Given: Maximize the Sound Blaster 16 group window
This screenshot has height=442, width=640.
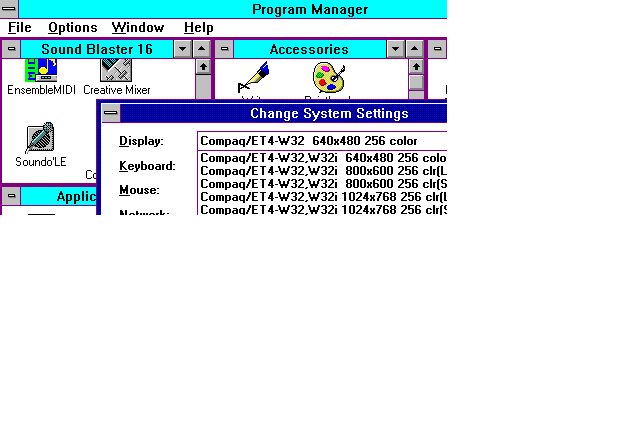Looking at the screenshot, I should coord(202,49).
